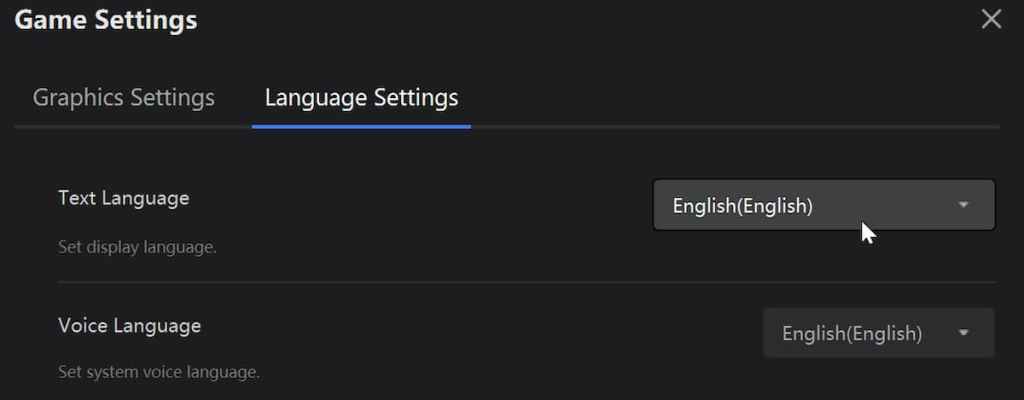
Task: Click the Text Language dropdown arrow
Action: pos(964,205)
